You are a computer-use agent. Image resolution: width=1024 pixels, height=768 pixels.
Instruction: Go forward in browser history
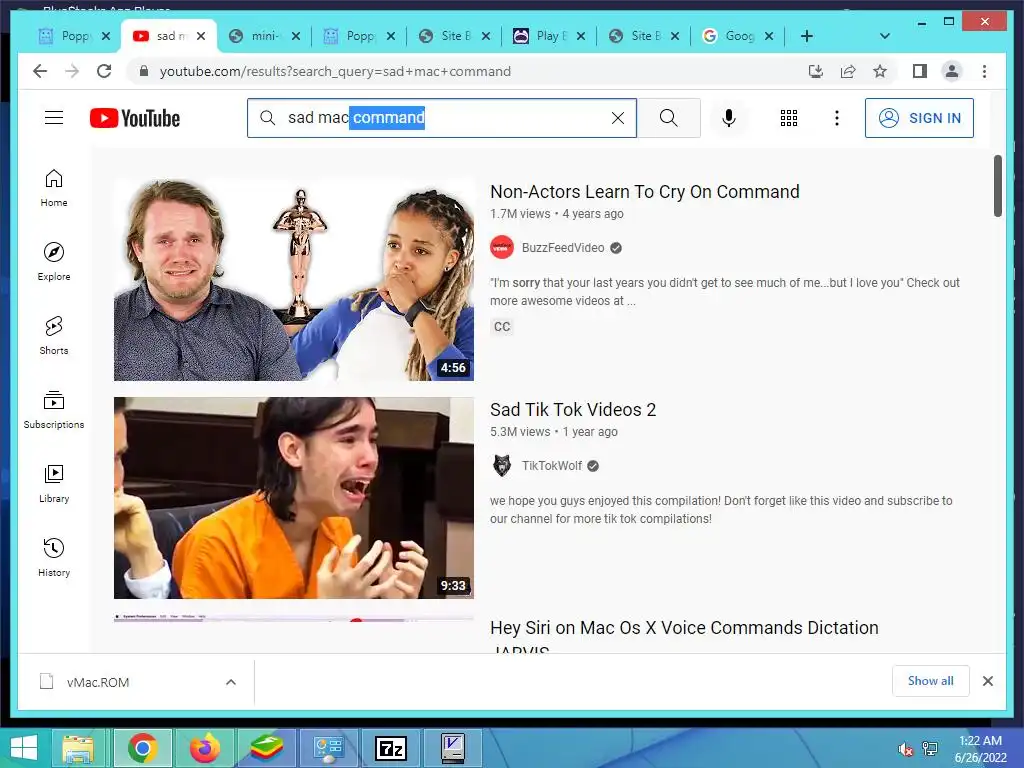(x=72, y=71)
